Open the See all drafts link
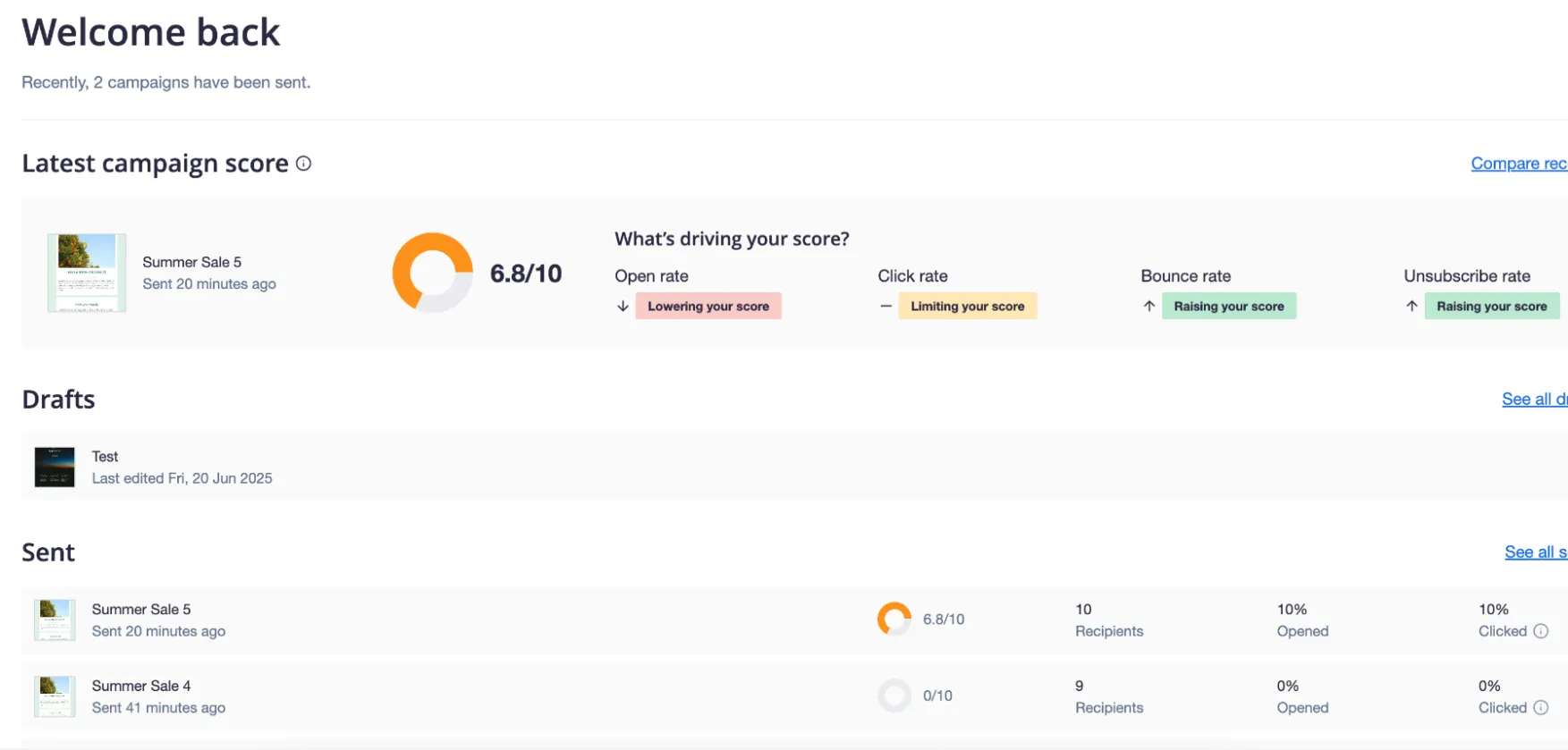 pos(1533,400)
